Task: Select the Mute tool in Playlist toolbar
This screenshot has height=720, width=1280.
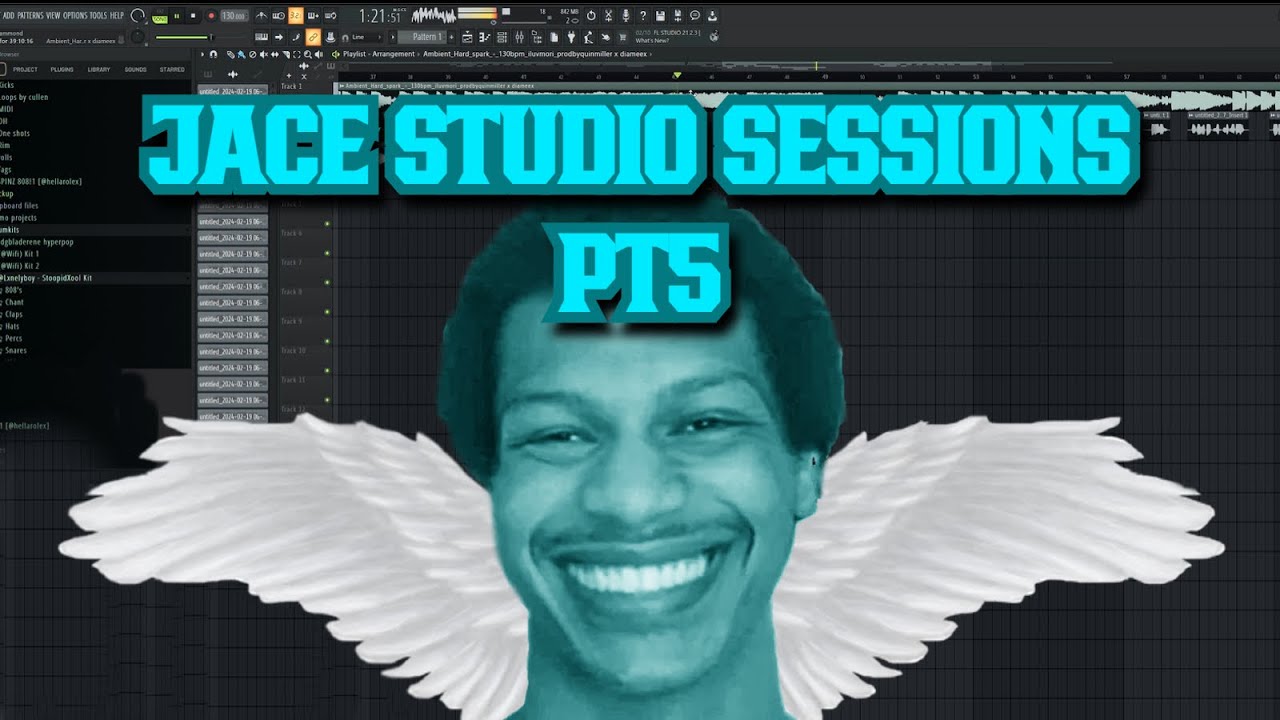Action: pos(264,54)
